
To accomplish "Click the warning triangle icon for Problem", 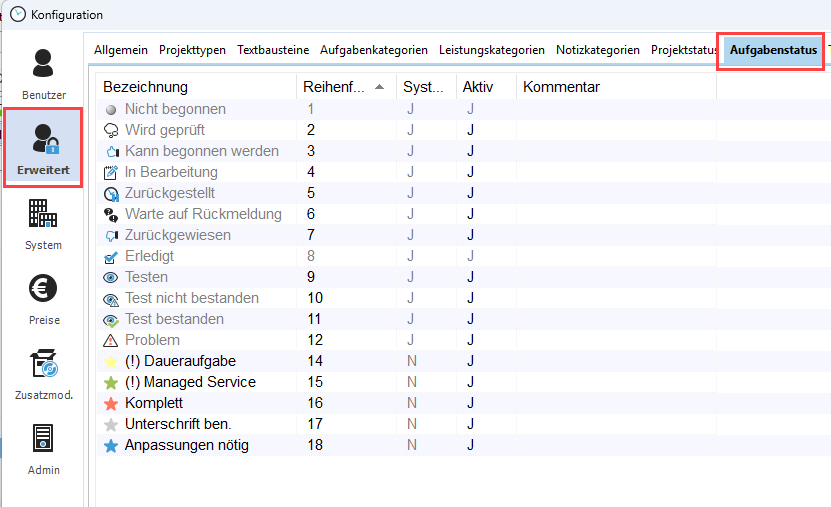I will (111, 340).
